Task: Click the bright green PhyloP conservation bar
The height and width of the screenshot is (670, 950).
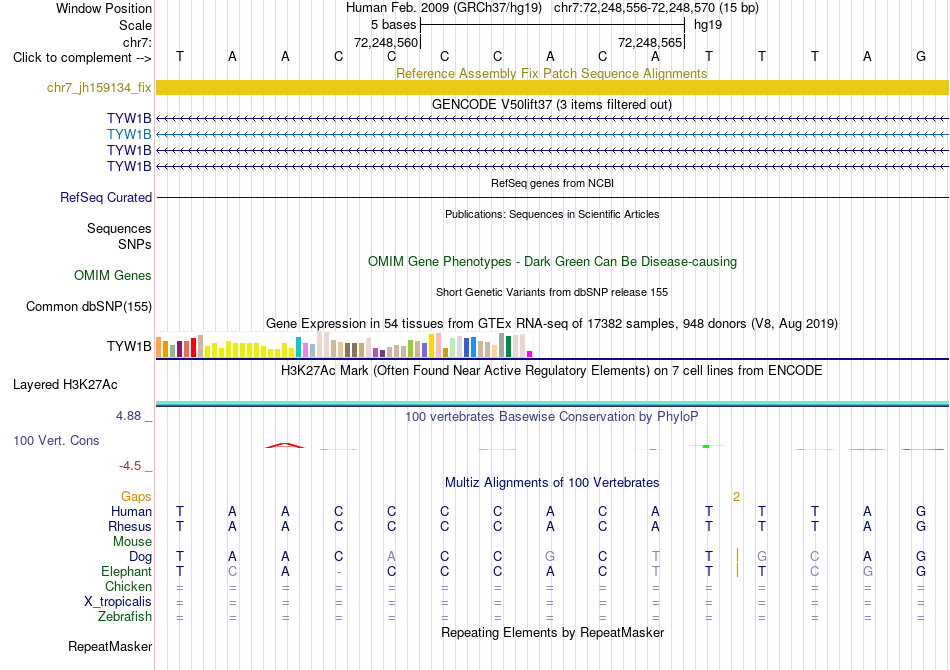Action: click(706, 446)
